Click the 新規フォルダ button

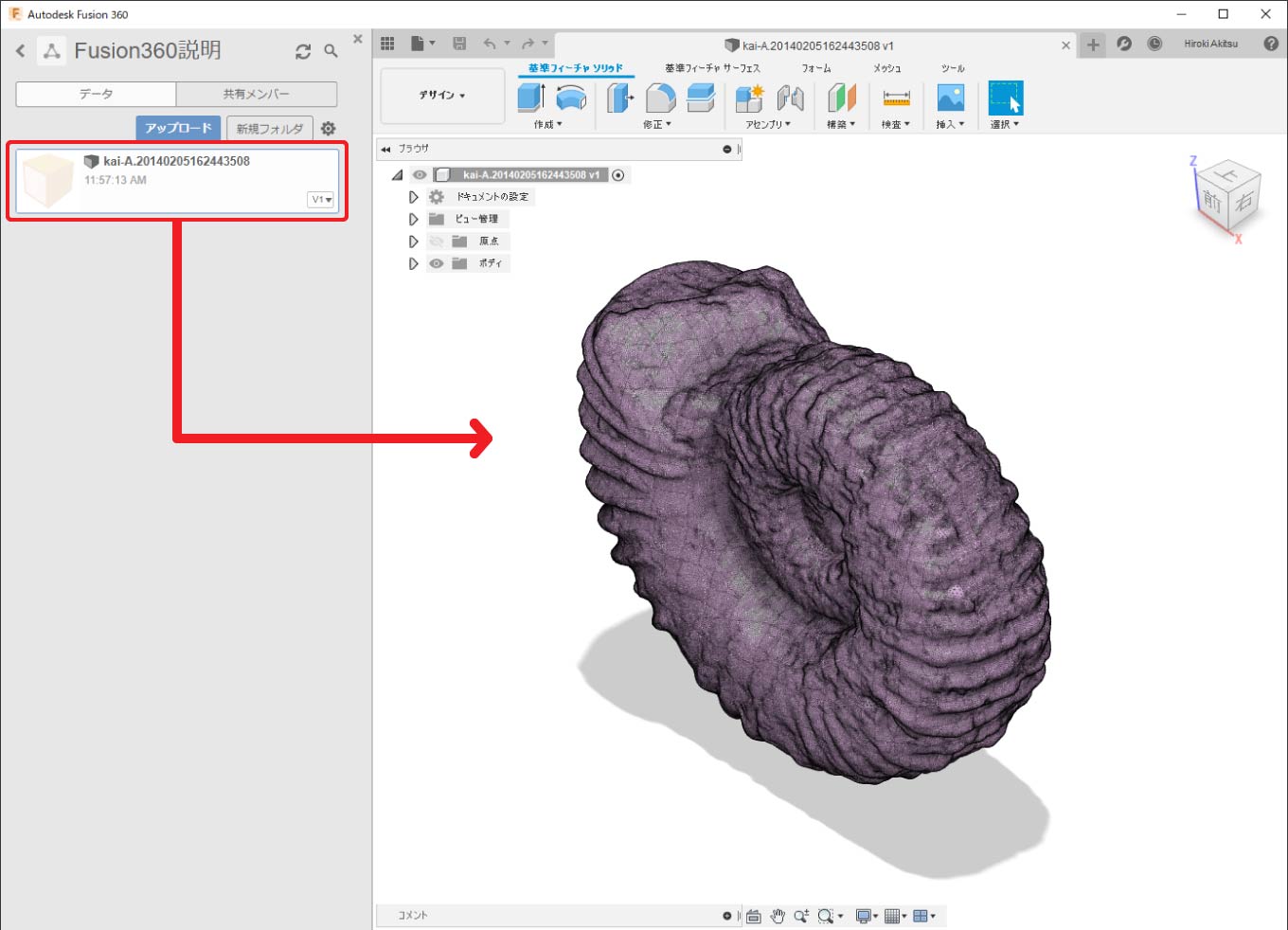tap(270, 128)
